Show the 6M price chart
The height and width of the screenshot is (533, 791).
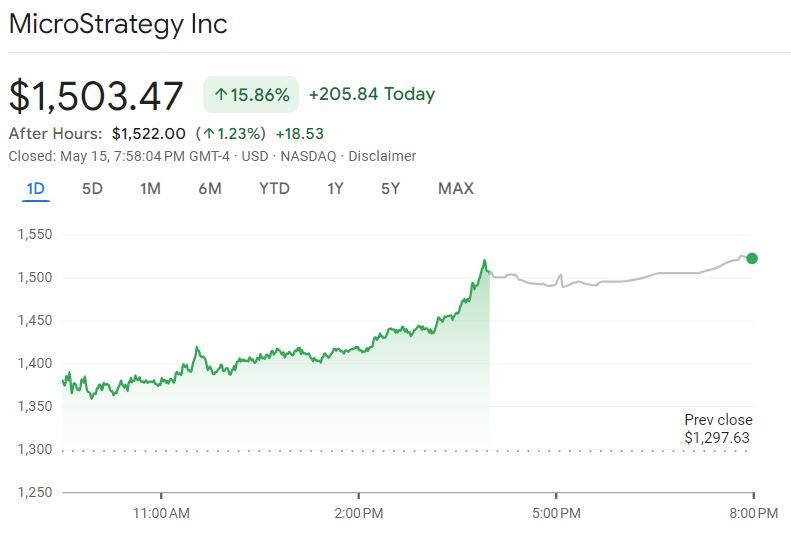209,189
